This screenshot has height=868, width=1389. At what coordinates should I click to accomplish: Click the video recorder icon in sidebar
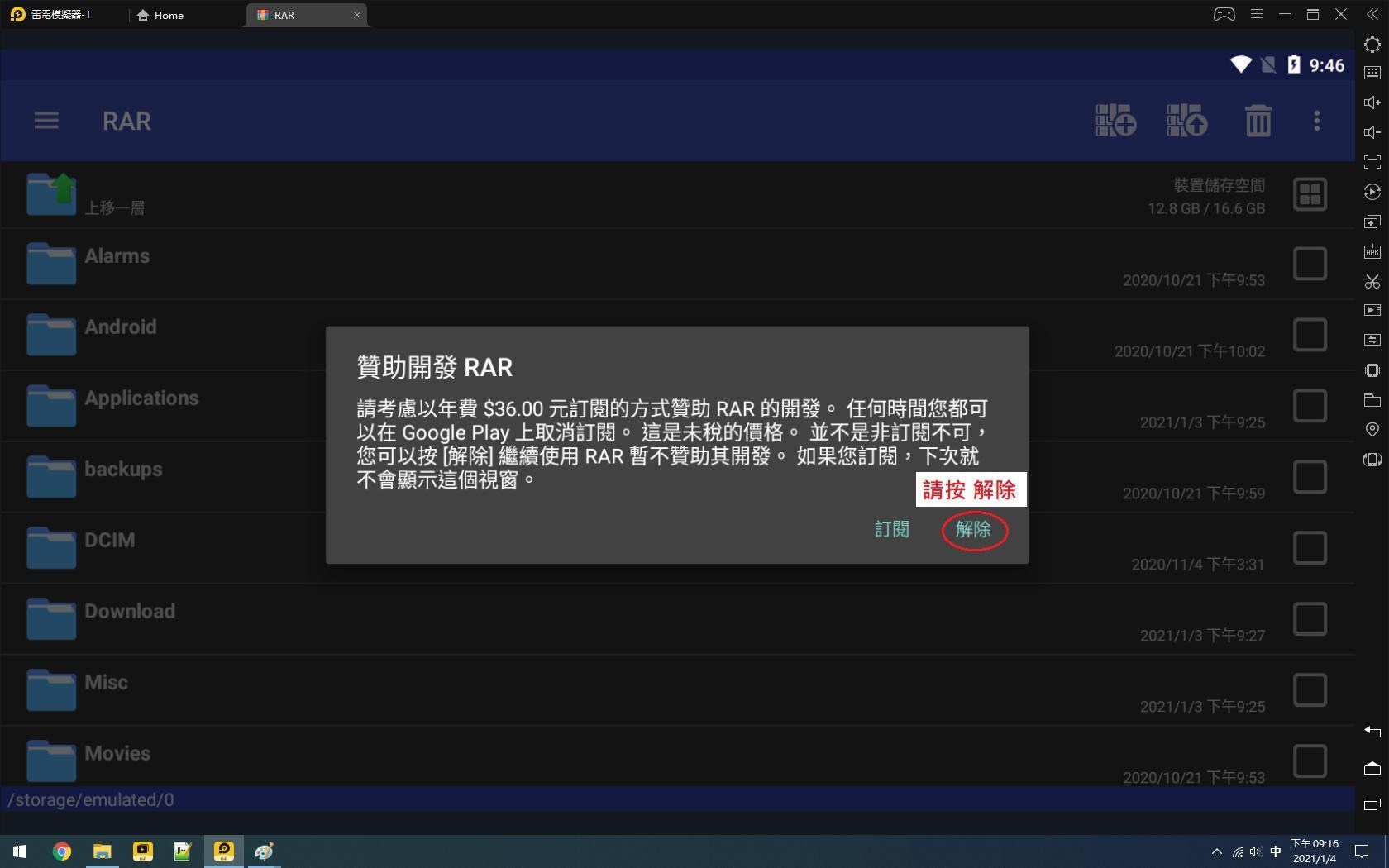pos(1372,310)
